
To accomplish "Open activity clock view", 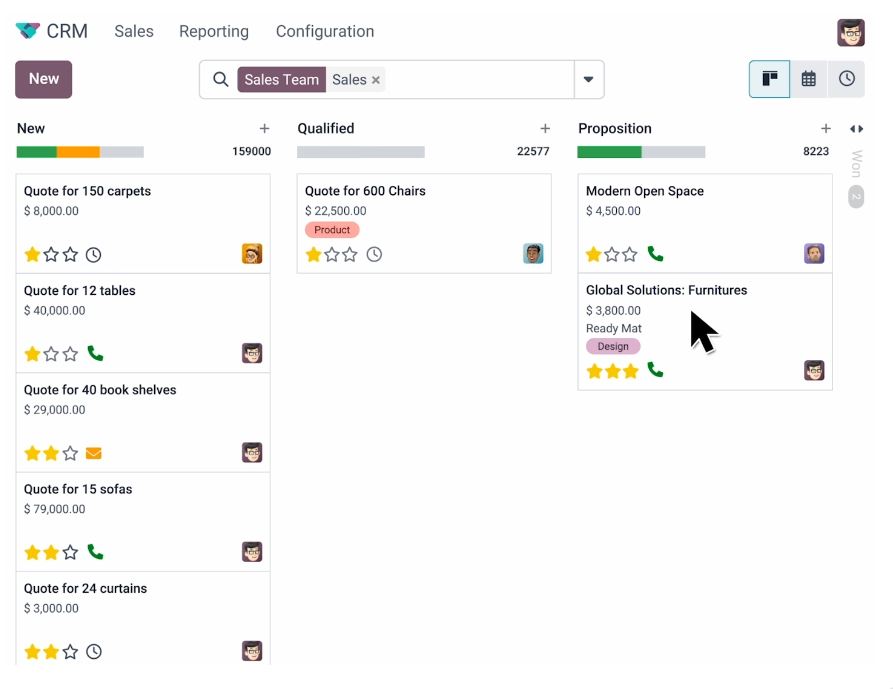I will (846, 79).
